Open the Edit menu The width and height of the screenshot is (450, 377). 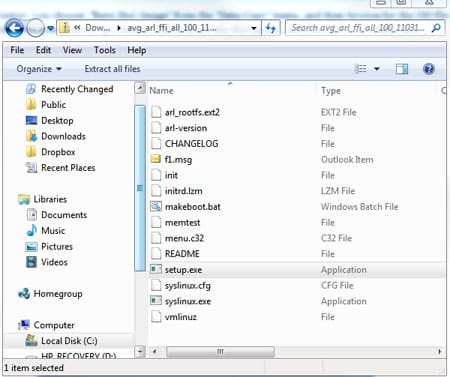[43, 50]
